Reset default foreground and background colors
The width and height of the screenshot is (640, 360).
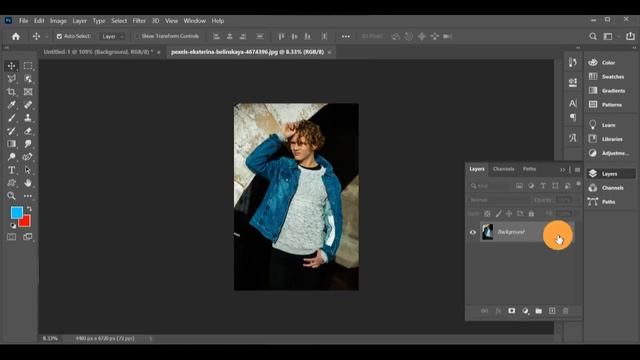click(13, 225)
